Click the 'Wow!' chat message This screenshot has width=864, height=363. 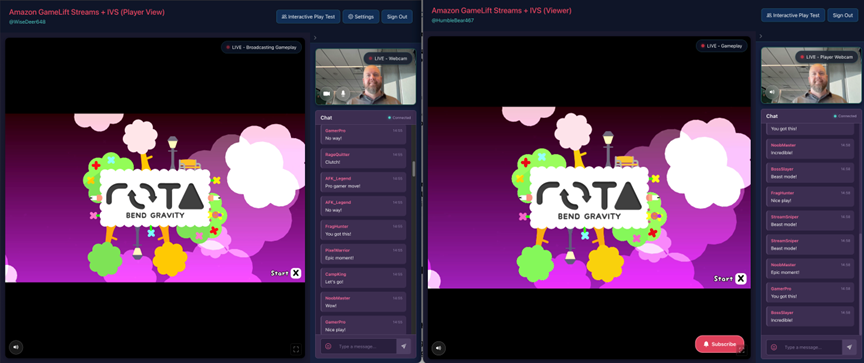point(331,306)
